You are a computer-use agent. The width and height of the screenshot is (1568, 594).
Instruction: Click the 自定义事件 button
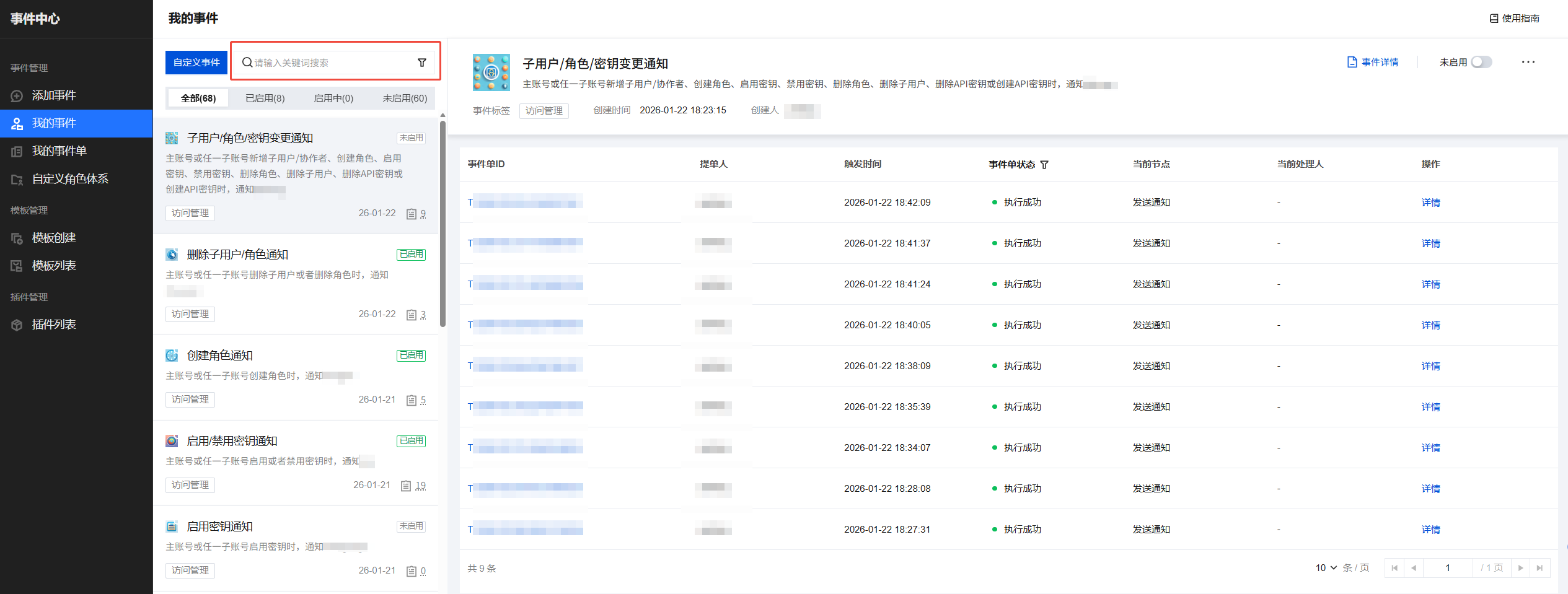(x=196, y=63)
